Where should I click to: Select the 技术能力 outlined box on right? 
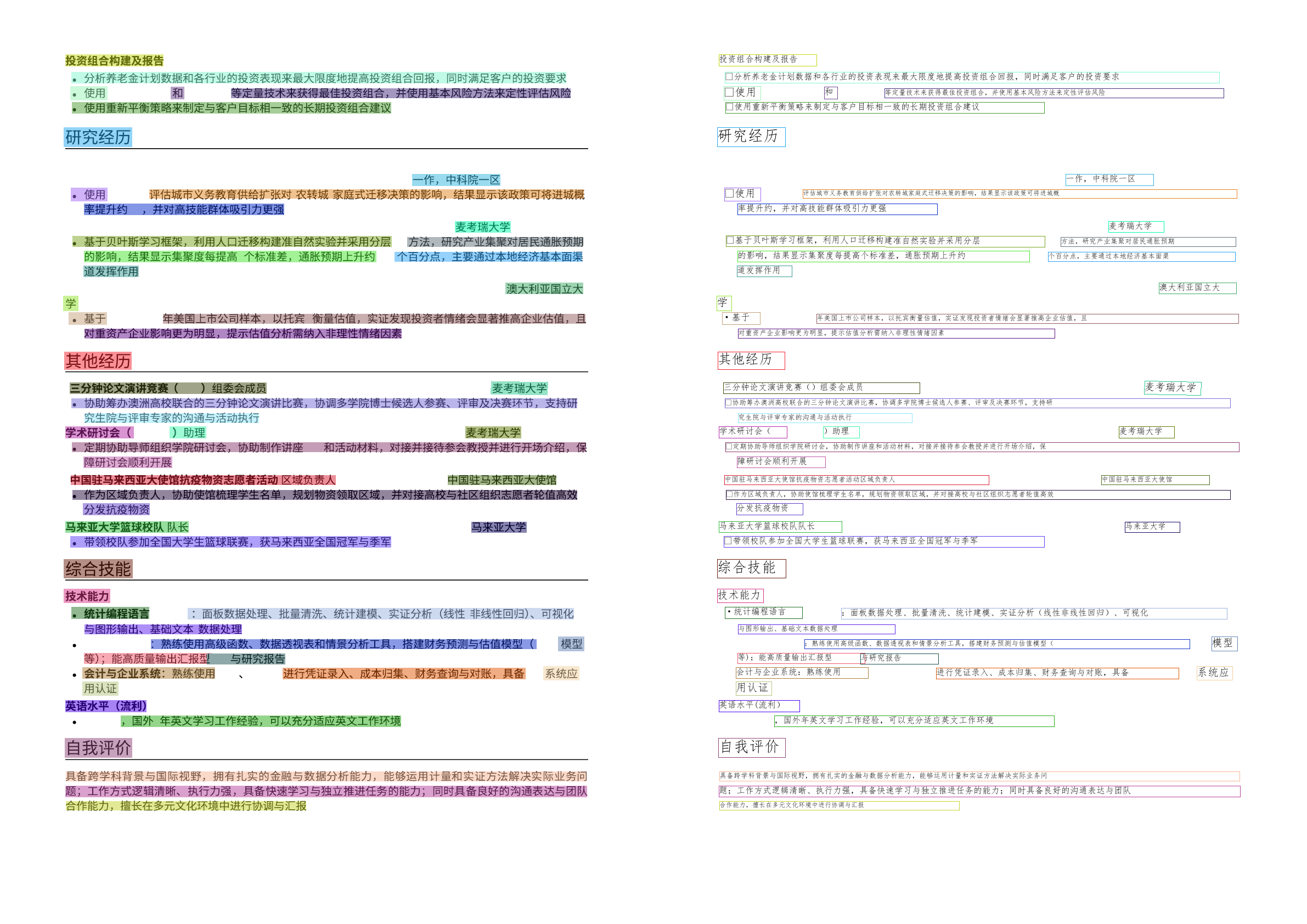pos(740,595)
